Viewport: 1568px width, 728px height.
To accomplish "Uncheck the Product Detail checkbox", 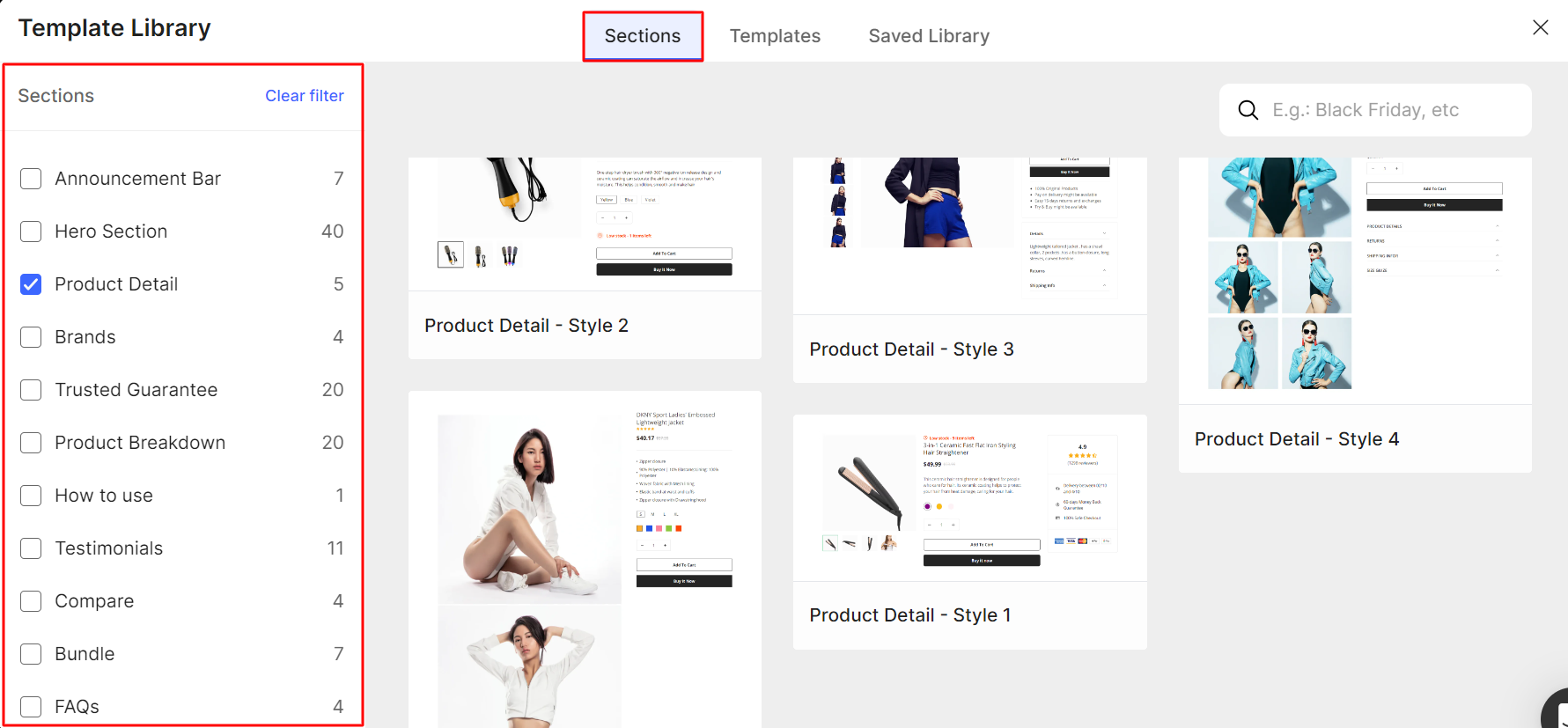I will coord(31,284).
